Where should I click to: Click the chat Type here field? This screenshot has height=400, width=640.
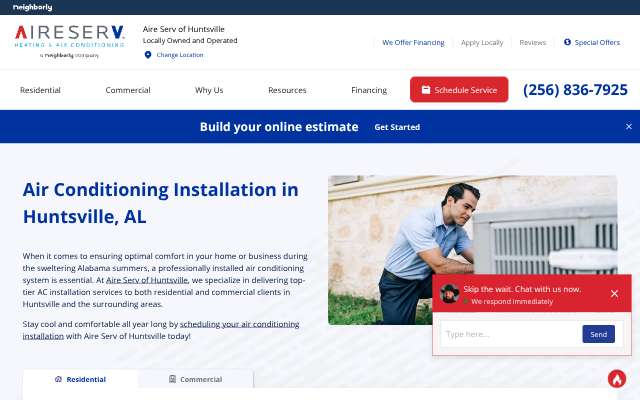click(510, 334)
